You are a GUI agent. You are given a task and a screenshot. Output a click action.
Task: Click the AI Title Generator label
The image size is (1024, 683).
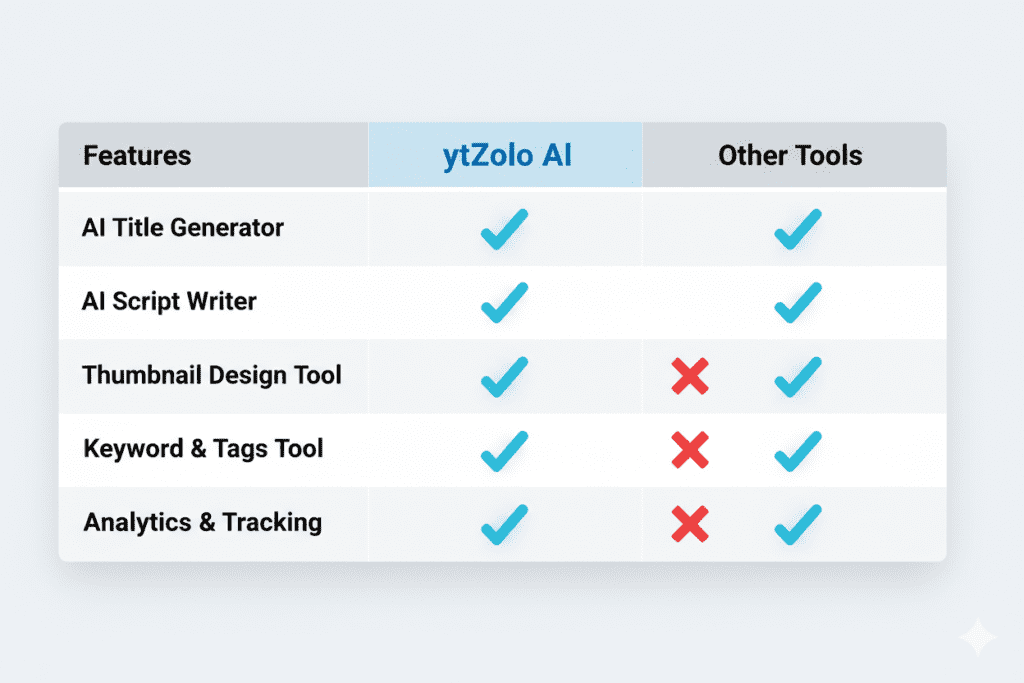click(183, 228)
